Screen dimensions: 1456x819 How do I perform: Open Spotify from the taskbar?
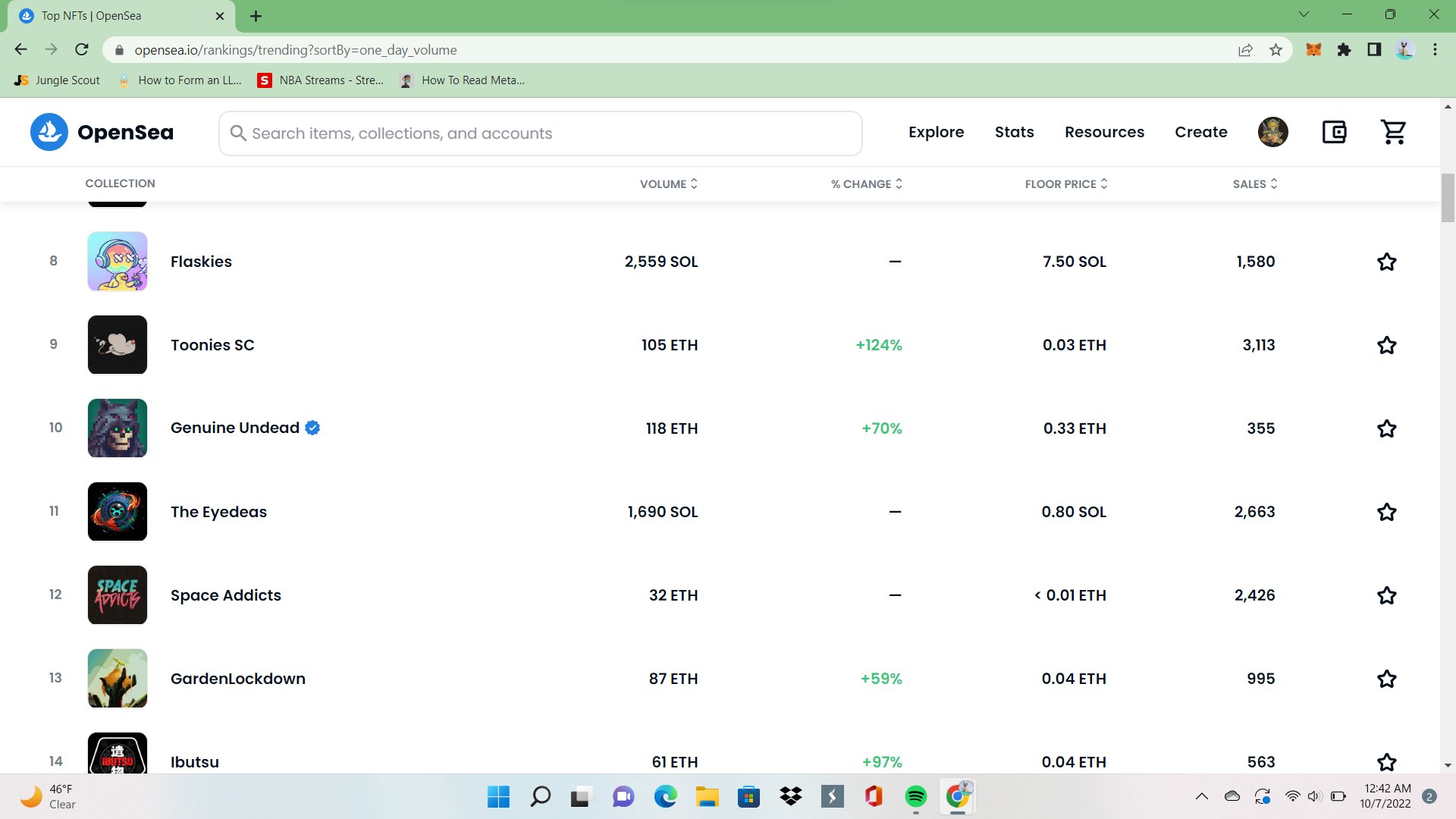(915, 796)
